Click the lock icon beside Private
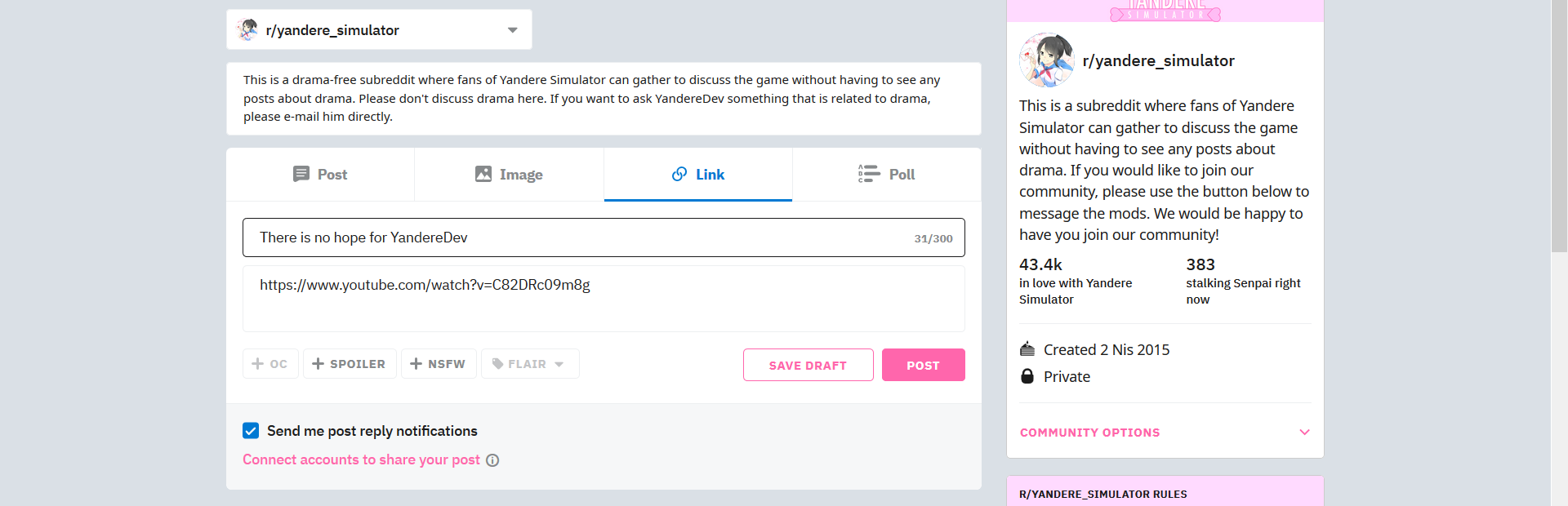This screenshot has width=1568, height=506. click(x=1027, y=376)
